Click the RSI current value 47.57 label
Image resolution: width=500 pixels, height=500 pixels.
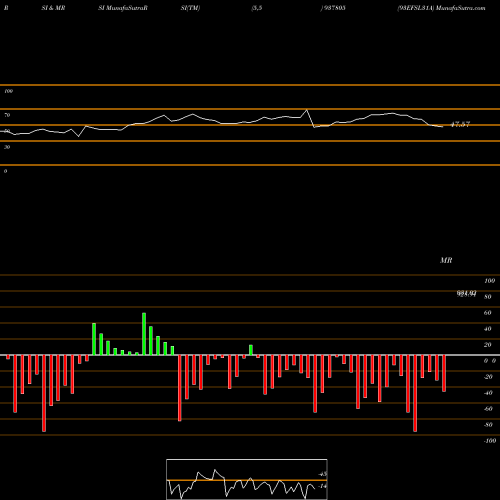tap(460, 125)
